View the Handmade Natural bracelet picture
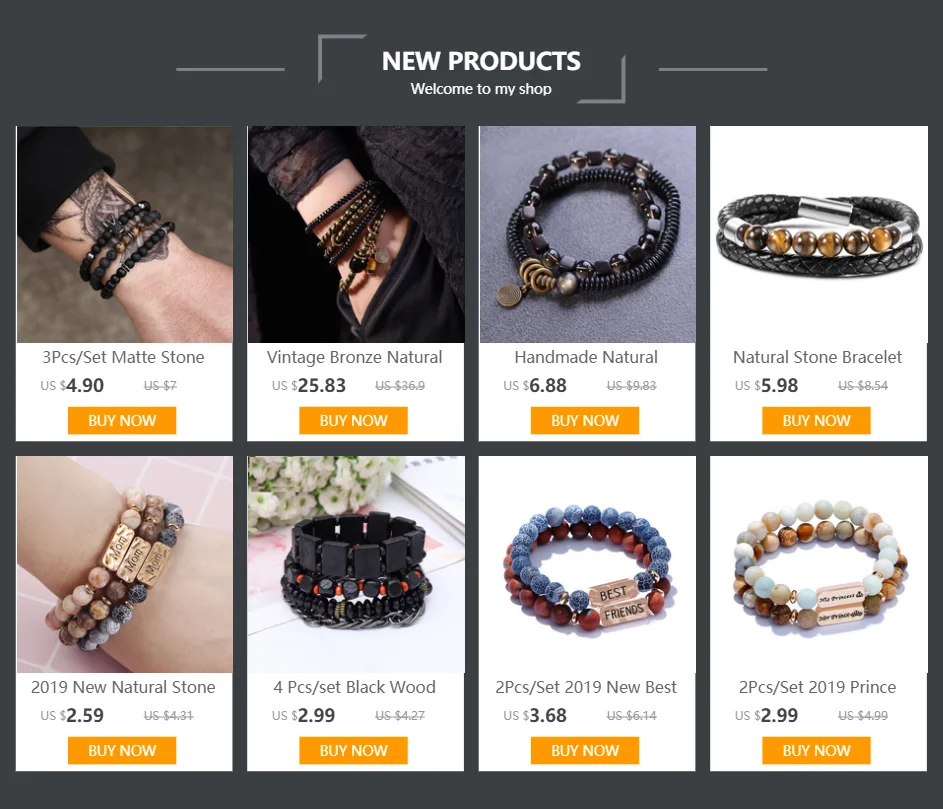Image resolution: width=943 pixels, height=809 pixels. point(588,234)
